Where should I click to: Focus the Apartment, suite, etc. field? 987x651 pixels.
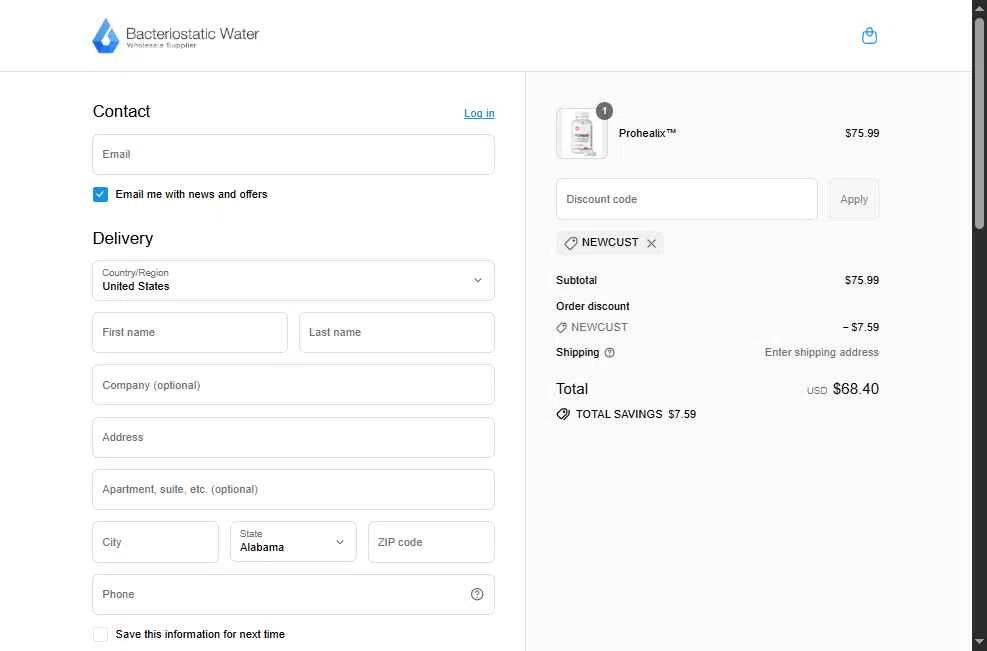click(293, 489)
